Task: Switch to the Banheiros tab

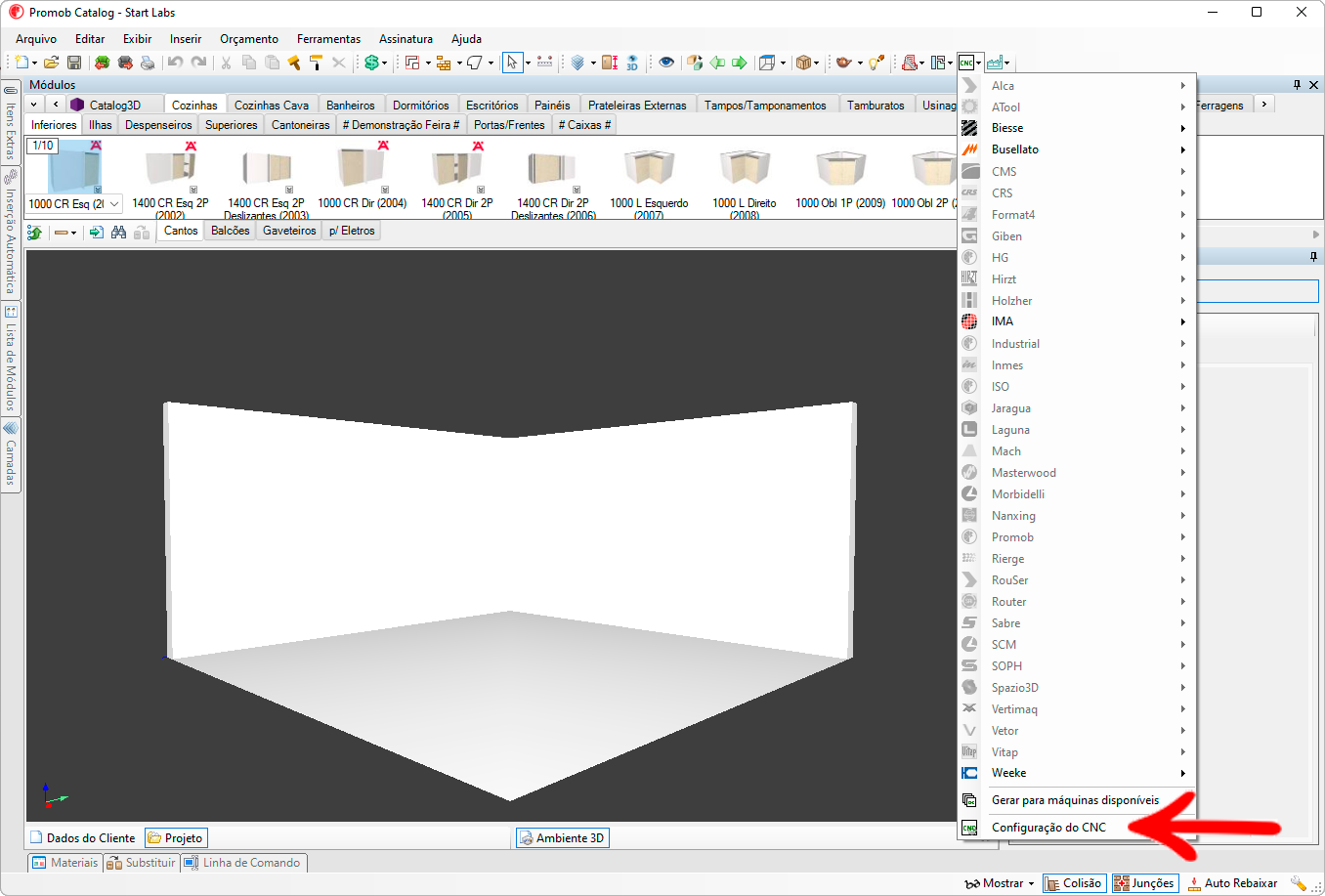Action: [351, 105]
